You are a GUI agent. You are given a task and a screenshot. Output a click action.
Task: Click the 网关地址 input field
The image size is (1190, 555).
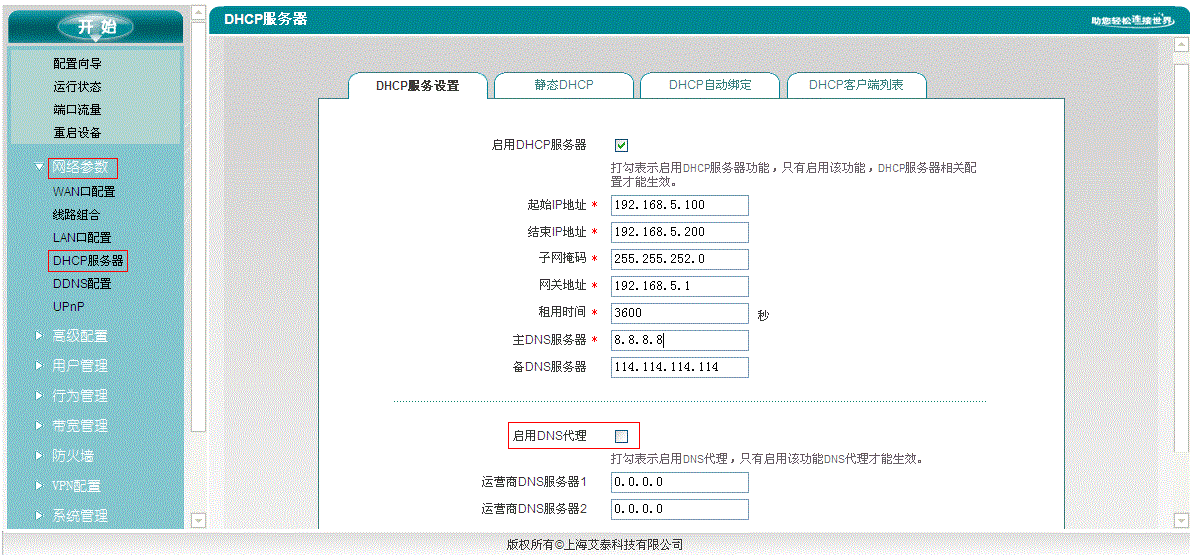(679, 286)
